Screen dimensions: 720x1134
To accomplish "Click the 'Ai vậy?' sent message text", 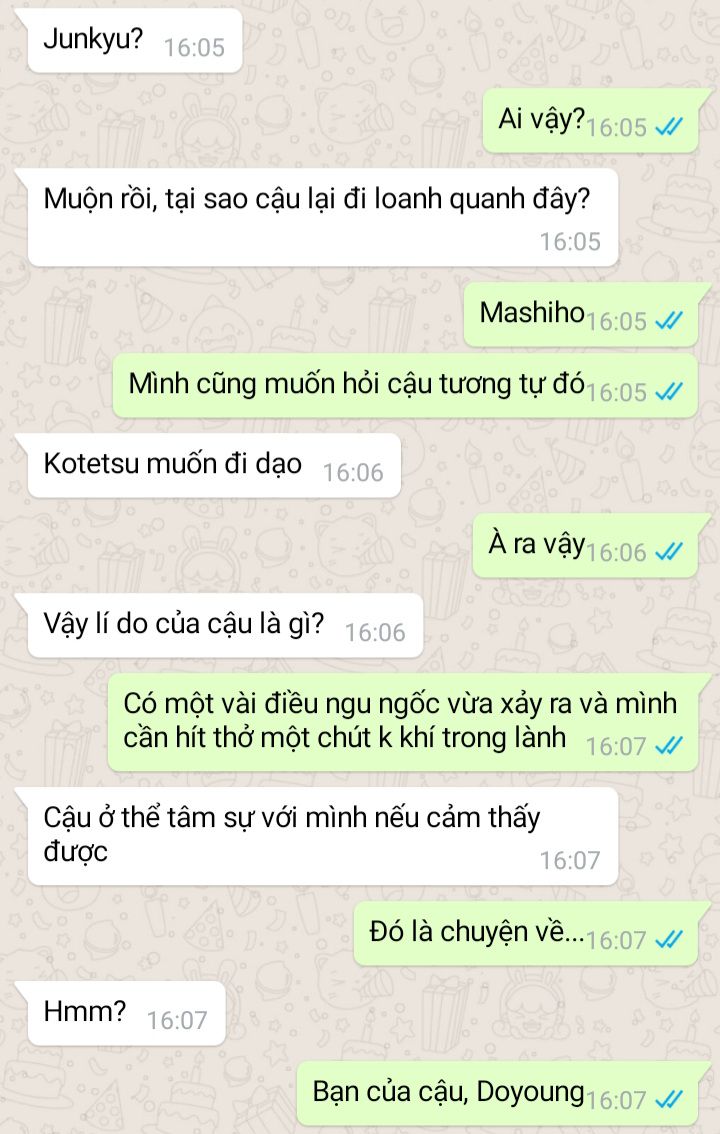I will tap(541, 118).
